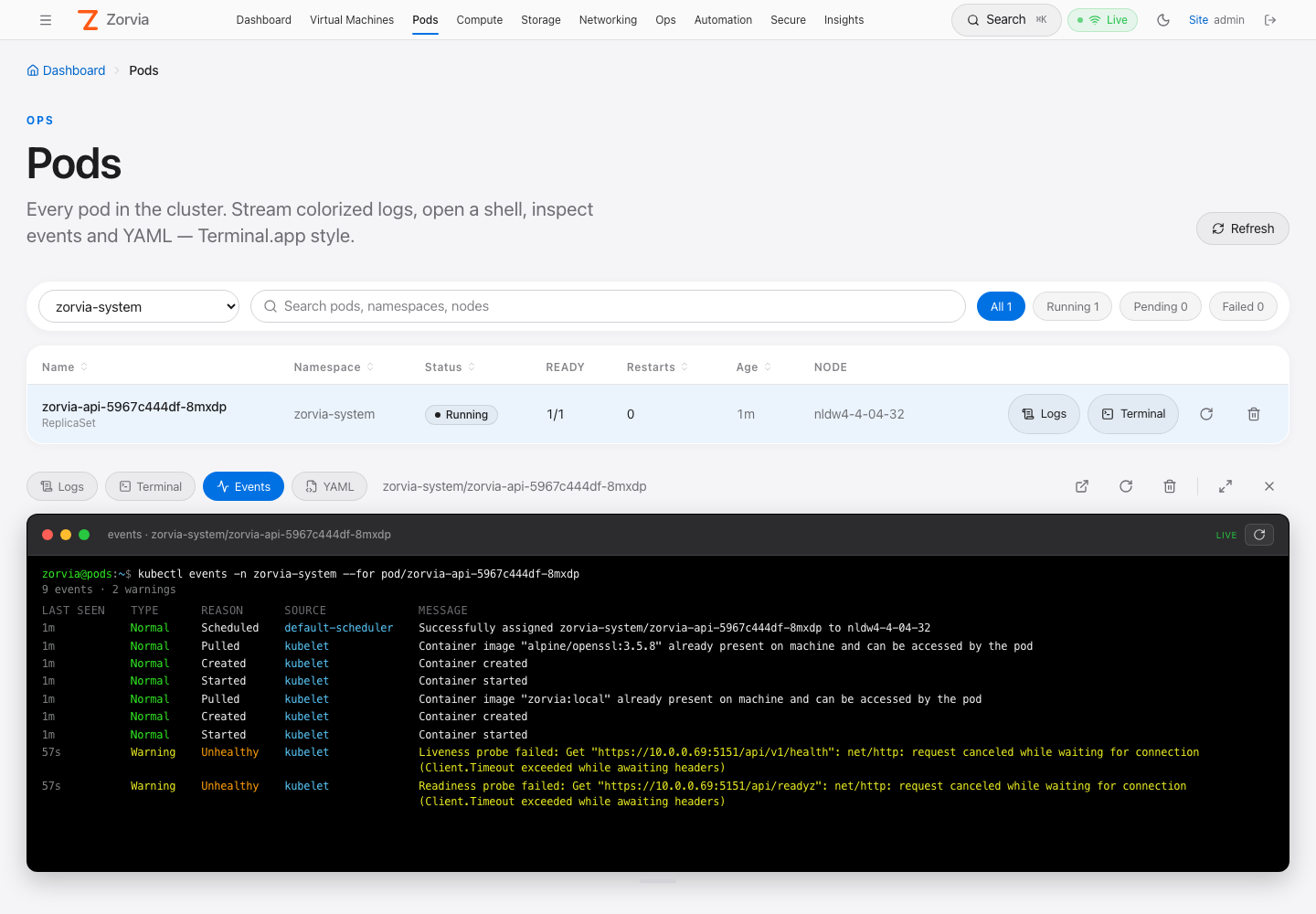
Task: Click the sign out icon
Action: pyautogui.click(x=1270, y=20)
